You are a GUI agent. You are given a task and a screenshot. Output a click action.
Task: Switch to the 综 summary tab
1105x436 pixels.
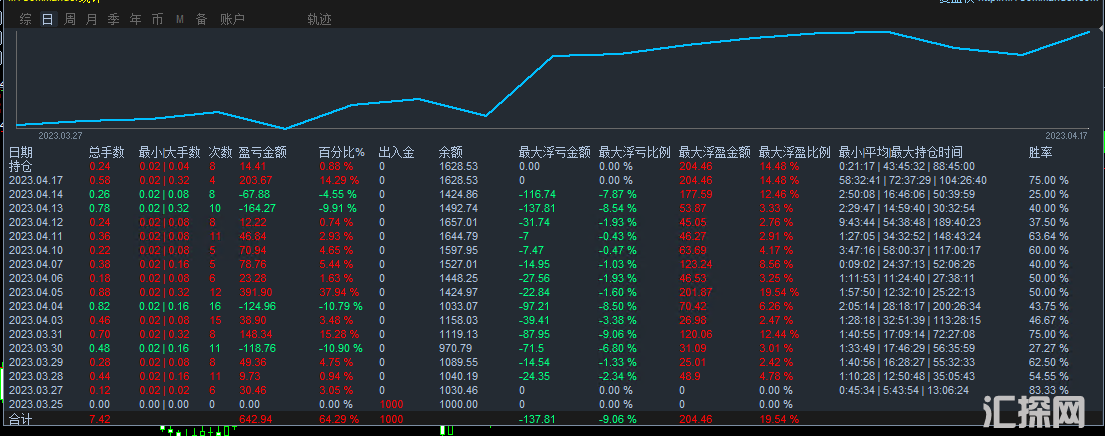[25, 20]
